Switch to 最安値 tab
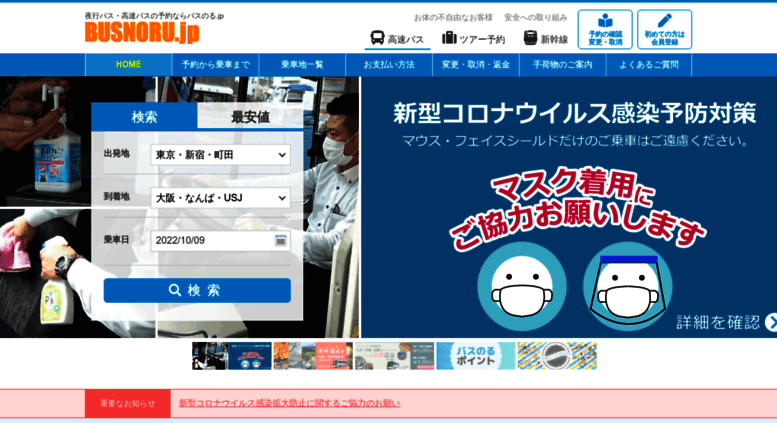 (x=250, y=117)
